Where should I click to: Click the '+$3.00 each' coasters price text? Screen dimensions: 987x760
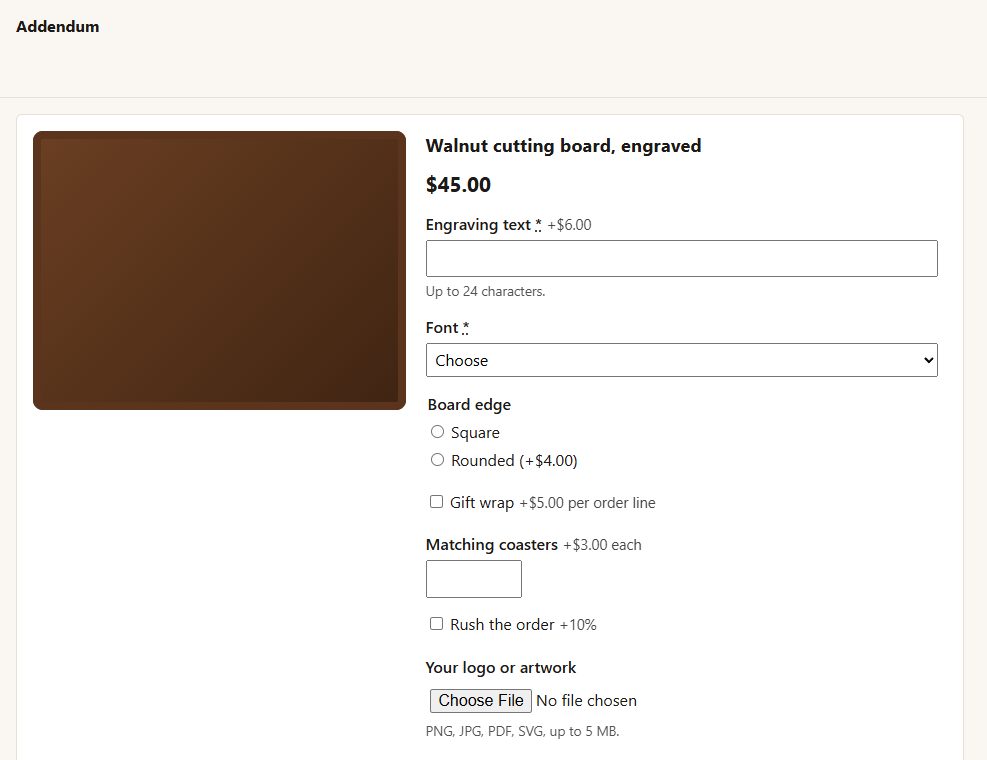[x=602, y=545]
